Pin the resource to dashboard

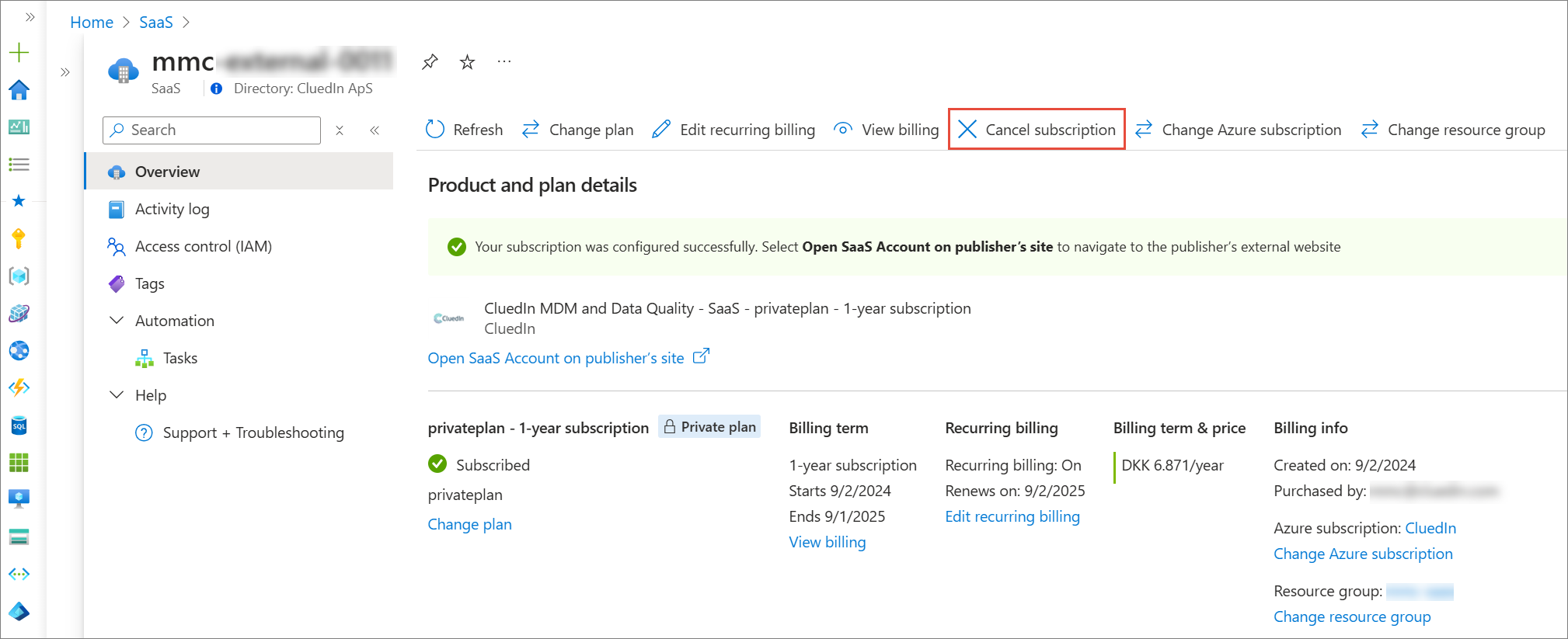coord(430,61)
